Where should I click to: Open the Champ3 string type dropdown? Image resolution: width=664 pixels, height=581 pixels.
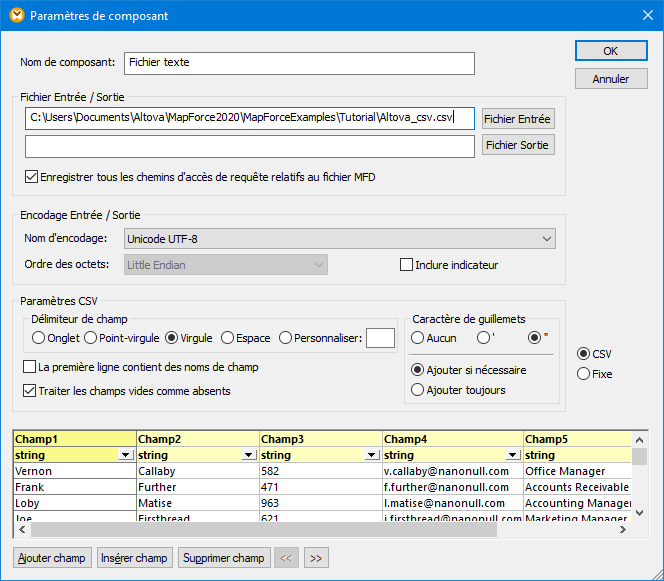coord(371,455)
